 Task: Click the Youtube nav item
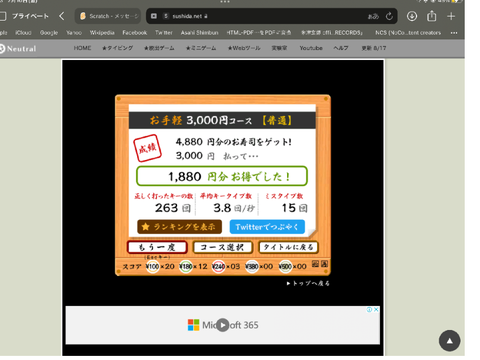311,48
